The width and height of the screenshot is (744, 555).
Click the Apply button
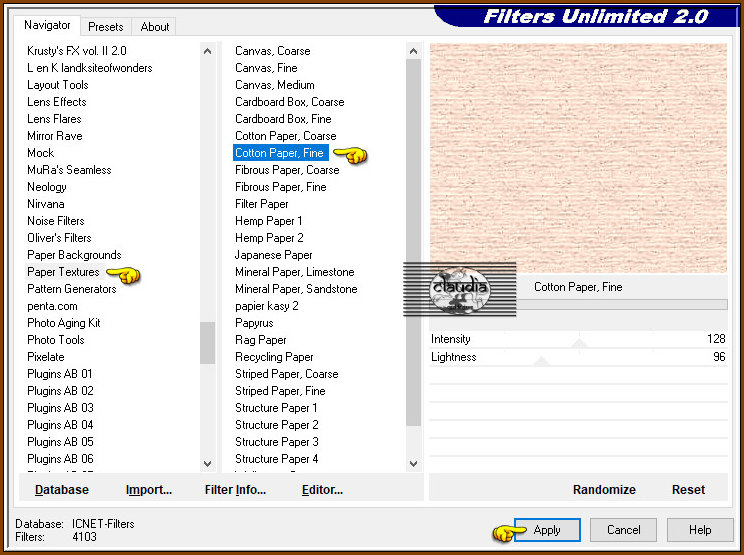(547, 530)
